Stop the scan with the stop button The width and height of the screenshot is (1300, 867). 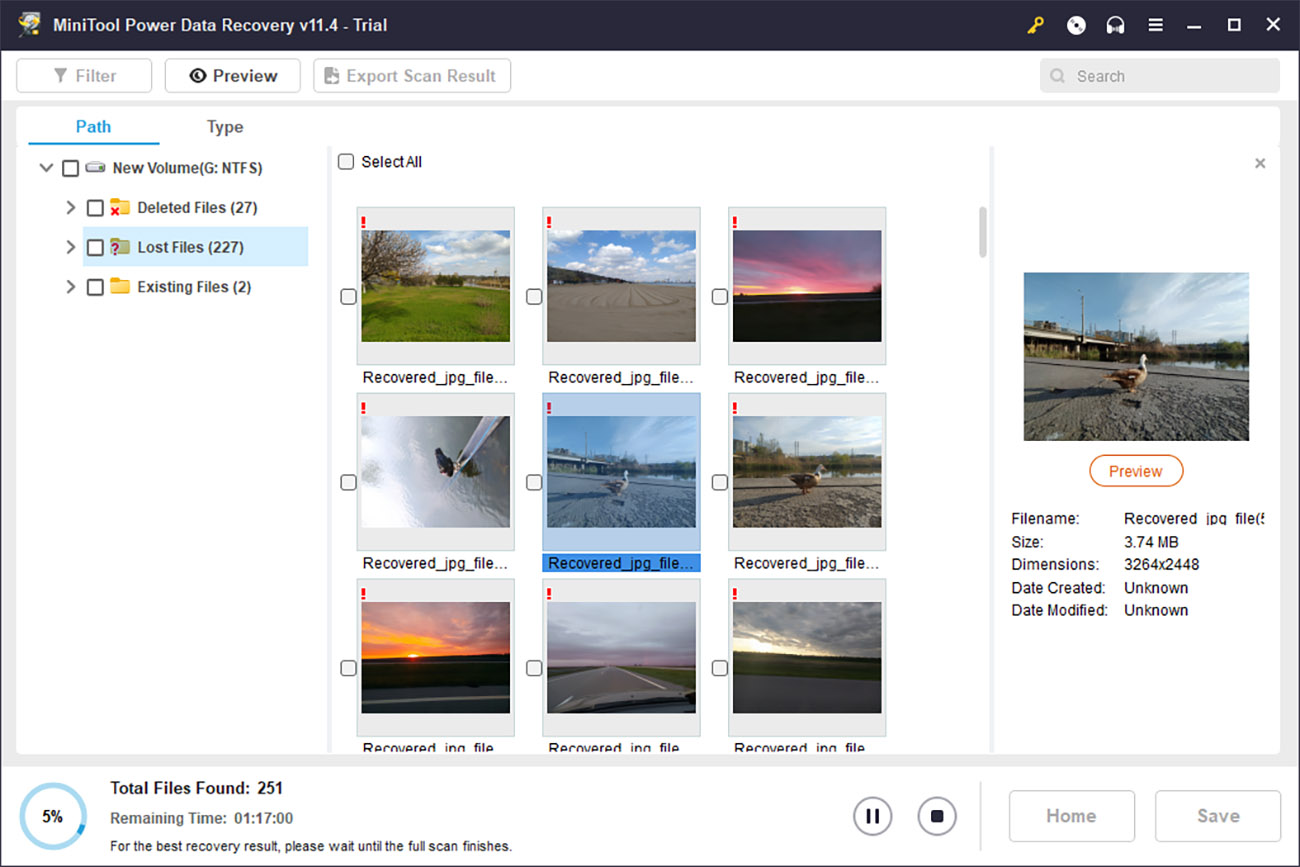(x=936, y=816)
